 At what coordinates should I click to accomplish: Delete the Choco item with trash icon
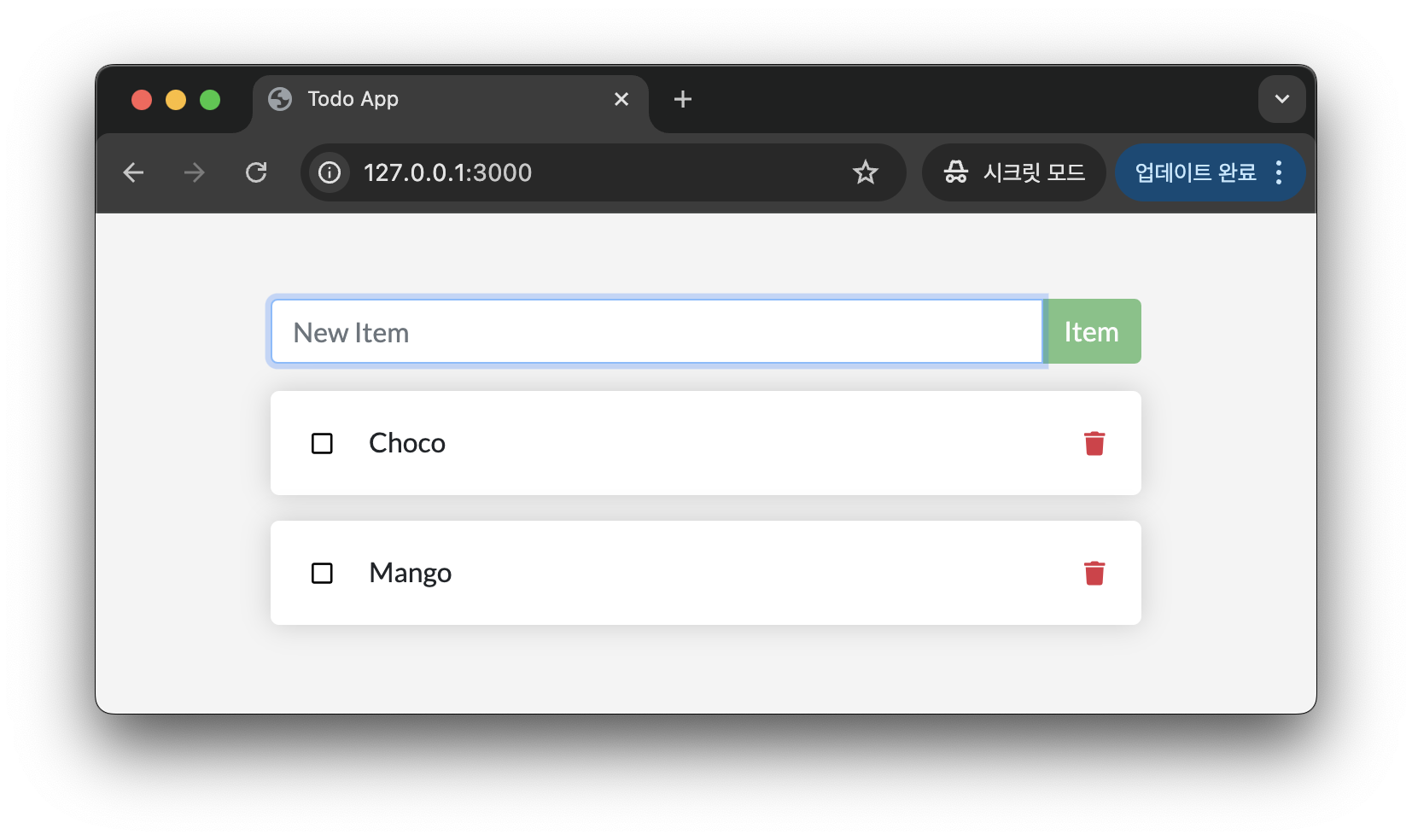point(1094,443)
